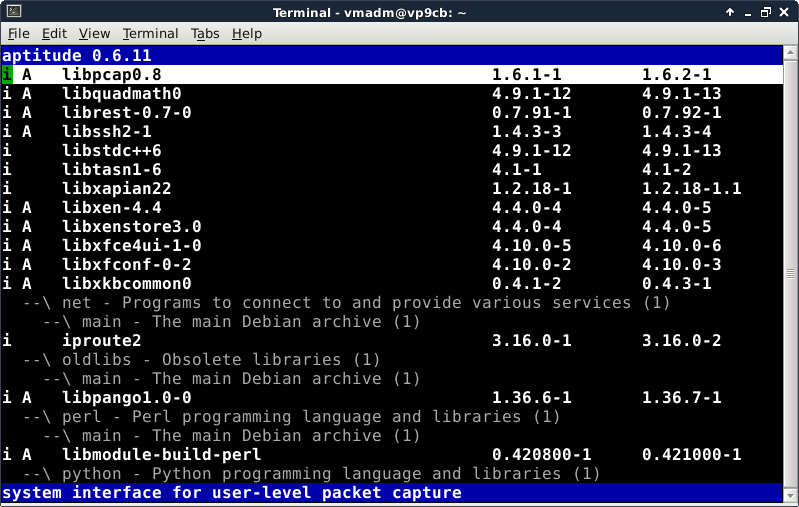Open the Help menu
799x507 pixels.
[246, 34]
